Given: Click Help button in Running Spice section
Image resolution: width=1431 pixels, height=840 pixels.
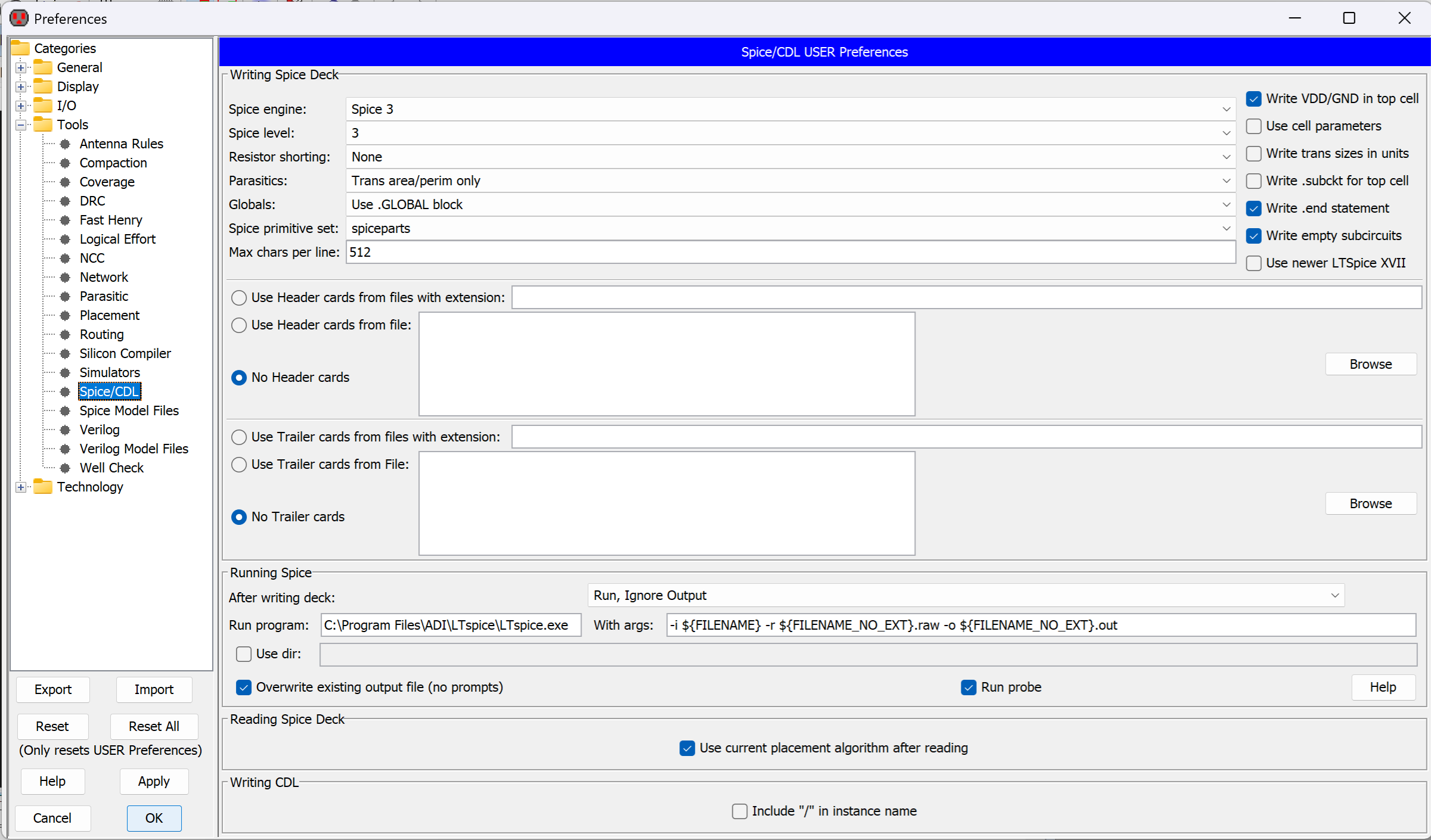Looking at the screenshot, I should pyautogui.click(x=1383, y=687).
